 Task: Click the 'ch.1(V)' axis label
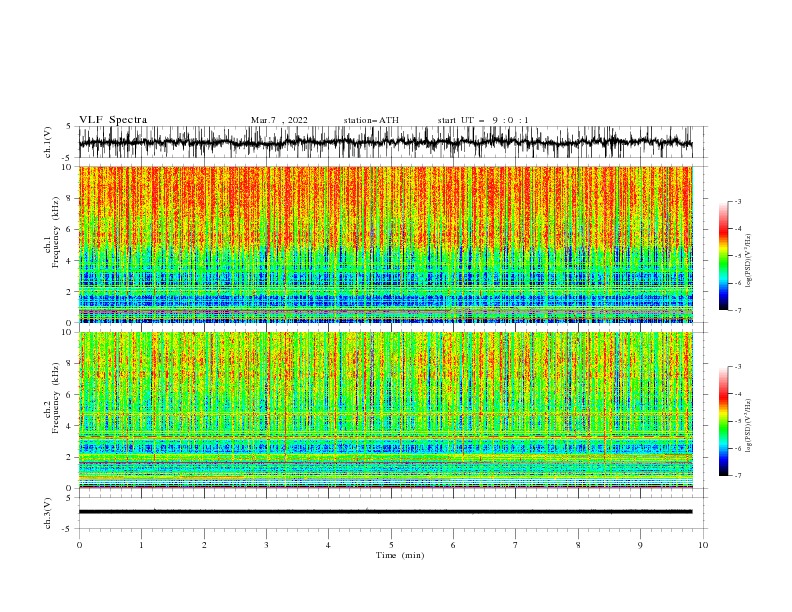[x=48, y=142]
